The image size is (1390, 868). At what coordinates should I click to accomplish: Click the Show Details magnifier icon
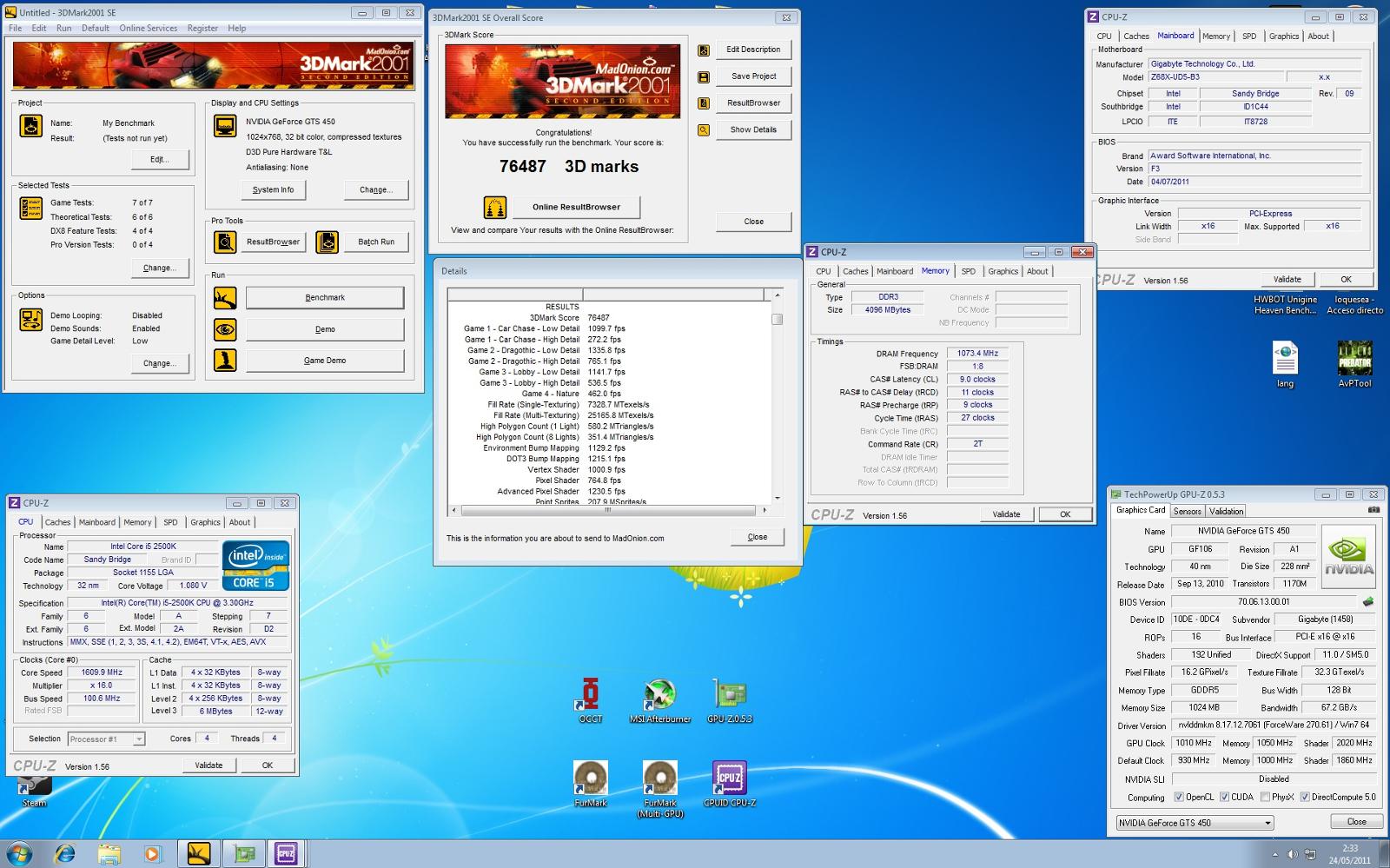point(704,130)
